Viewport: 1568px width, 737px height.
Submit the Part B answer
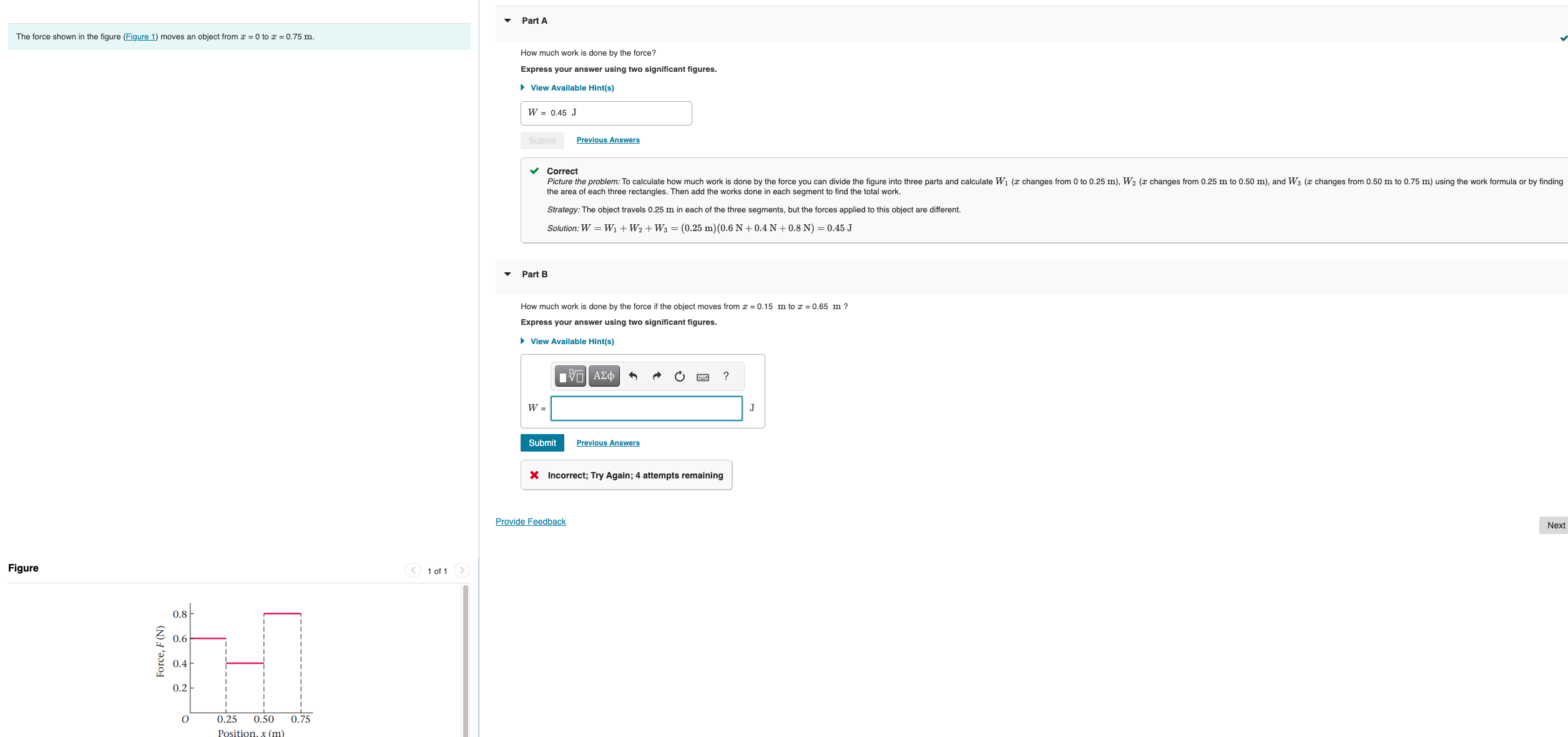(x=542, y=443)
